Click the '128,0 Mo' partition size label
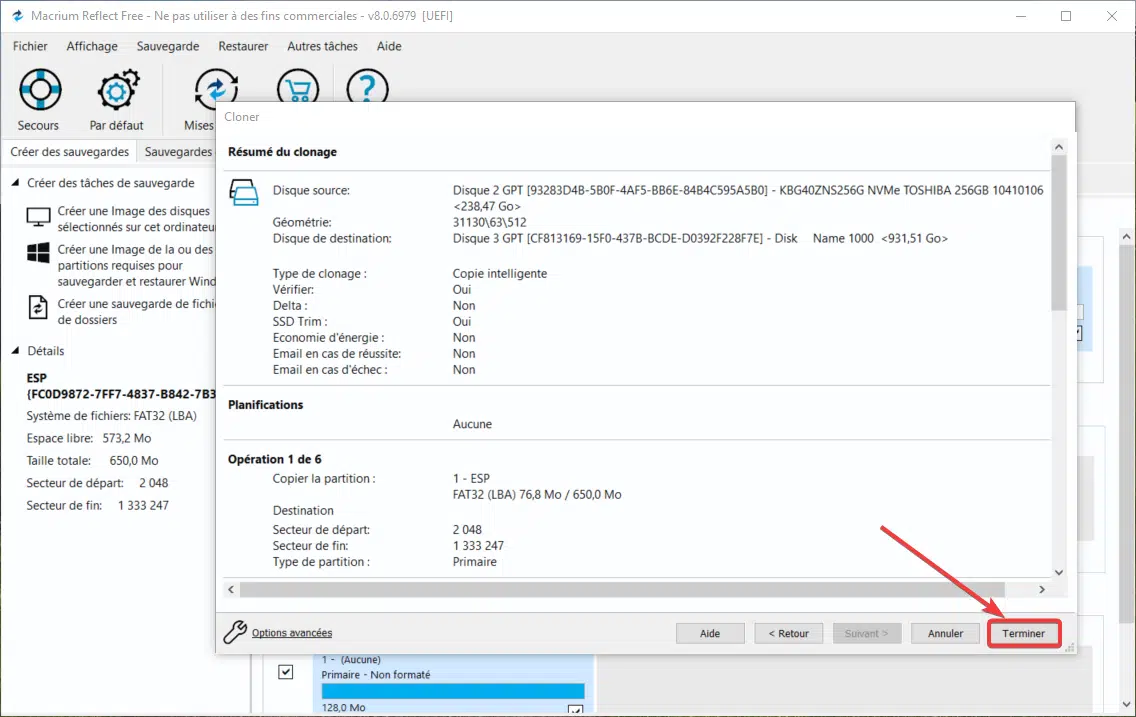 [343, 708]
